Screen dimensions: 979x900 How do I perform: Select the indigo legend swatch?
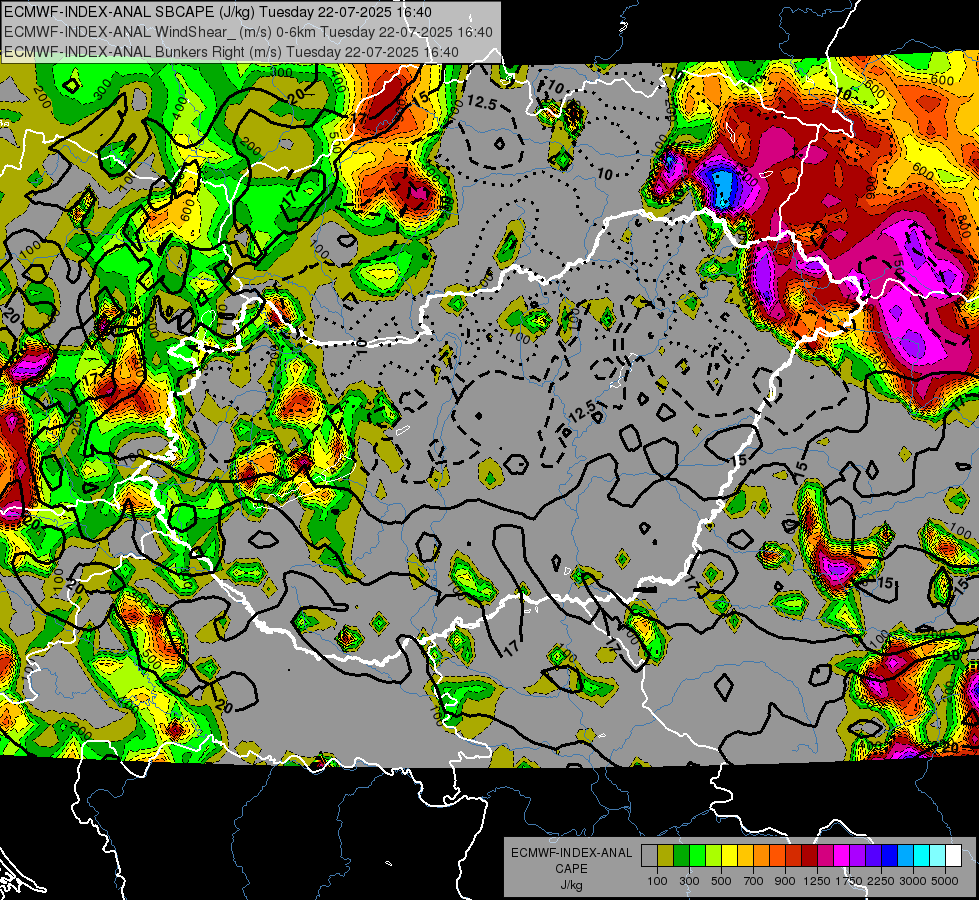pos(873,856)
